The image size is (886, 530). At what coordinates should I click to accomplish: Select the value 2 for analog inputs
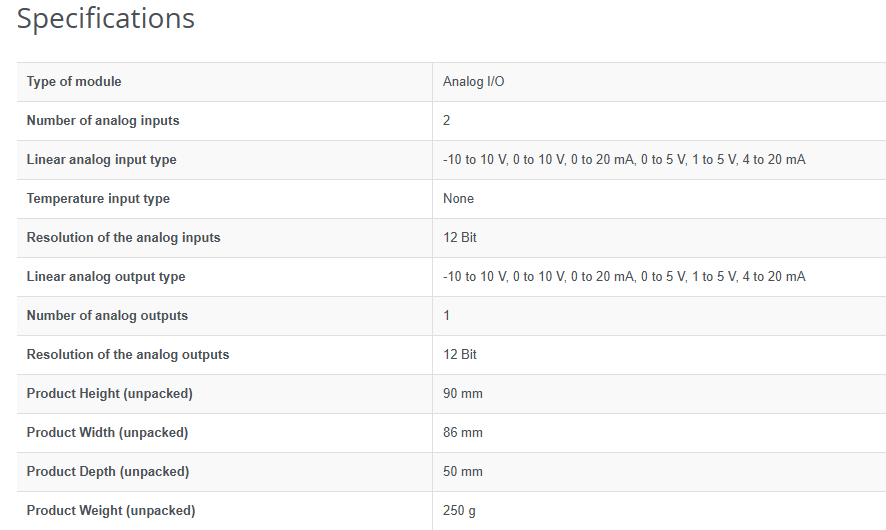pyautogui.click(x=447, y=120)
